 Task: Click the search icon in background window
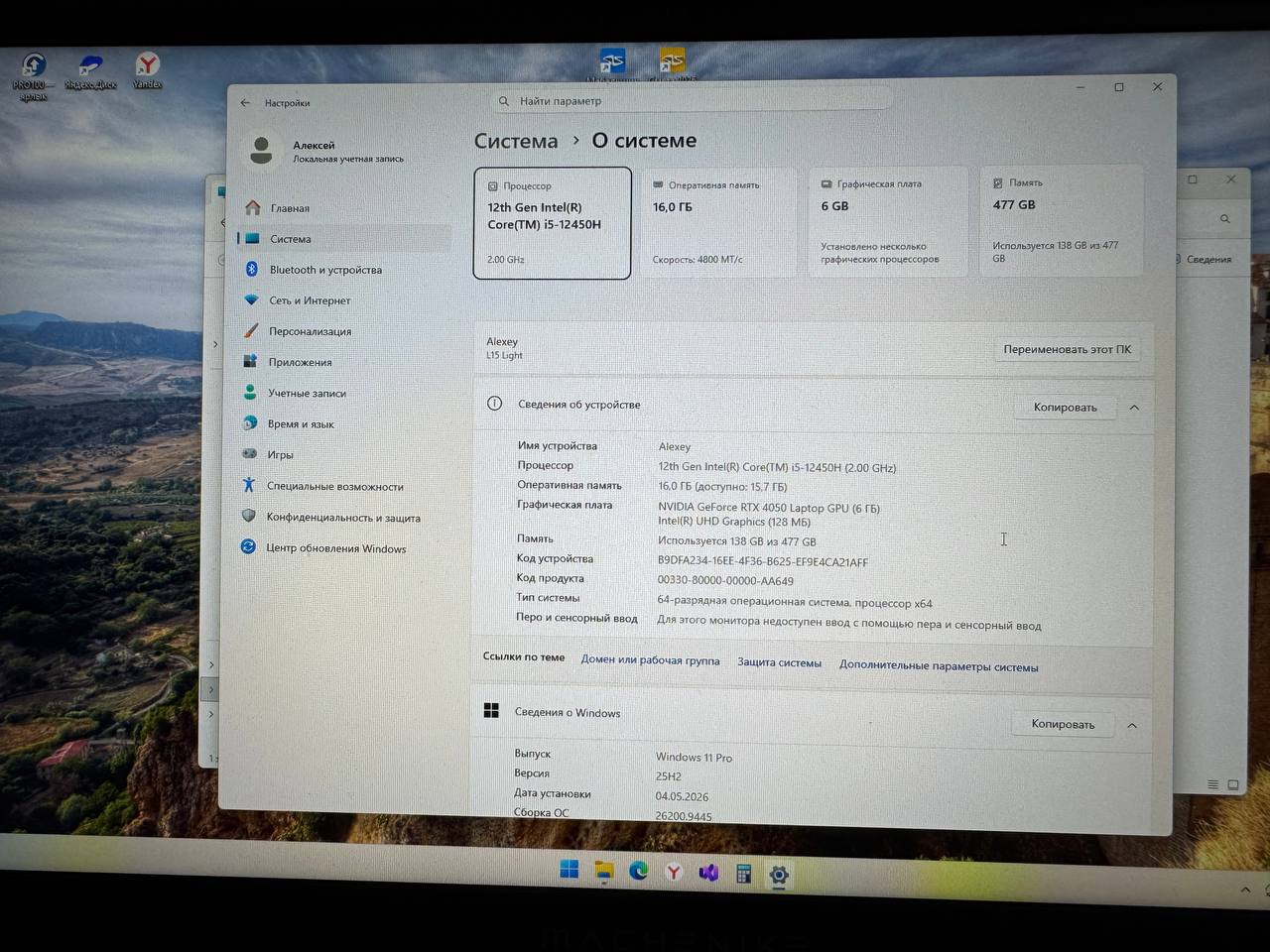click(1225, 219)
